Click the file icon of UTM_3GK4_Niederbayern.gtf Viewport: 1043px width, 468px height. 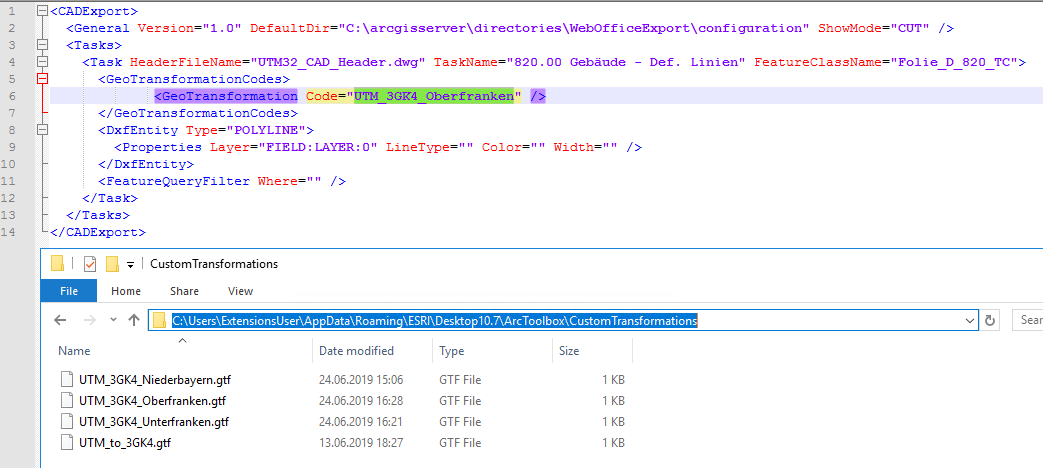pos(67,380)
